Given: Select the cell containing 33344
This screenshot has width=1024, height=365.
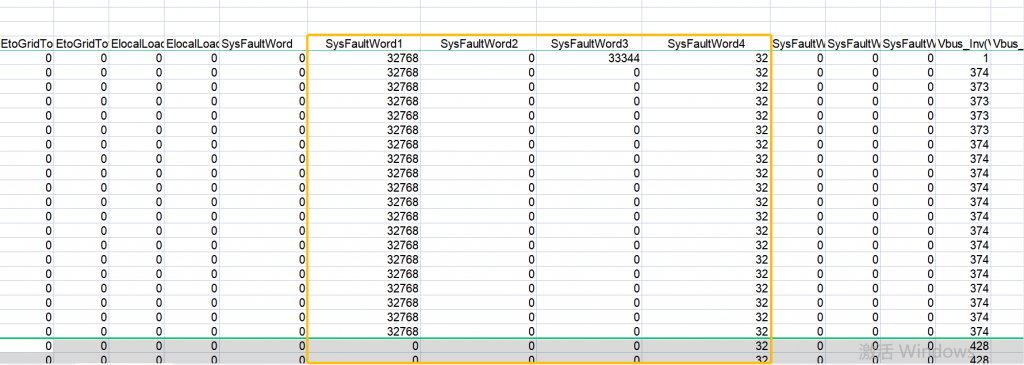Looking at the screenshot, I should (589, 58).
